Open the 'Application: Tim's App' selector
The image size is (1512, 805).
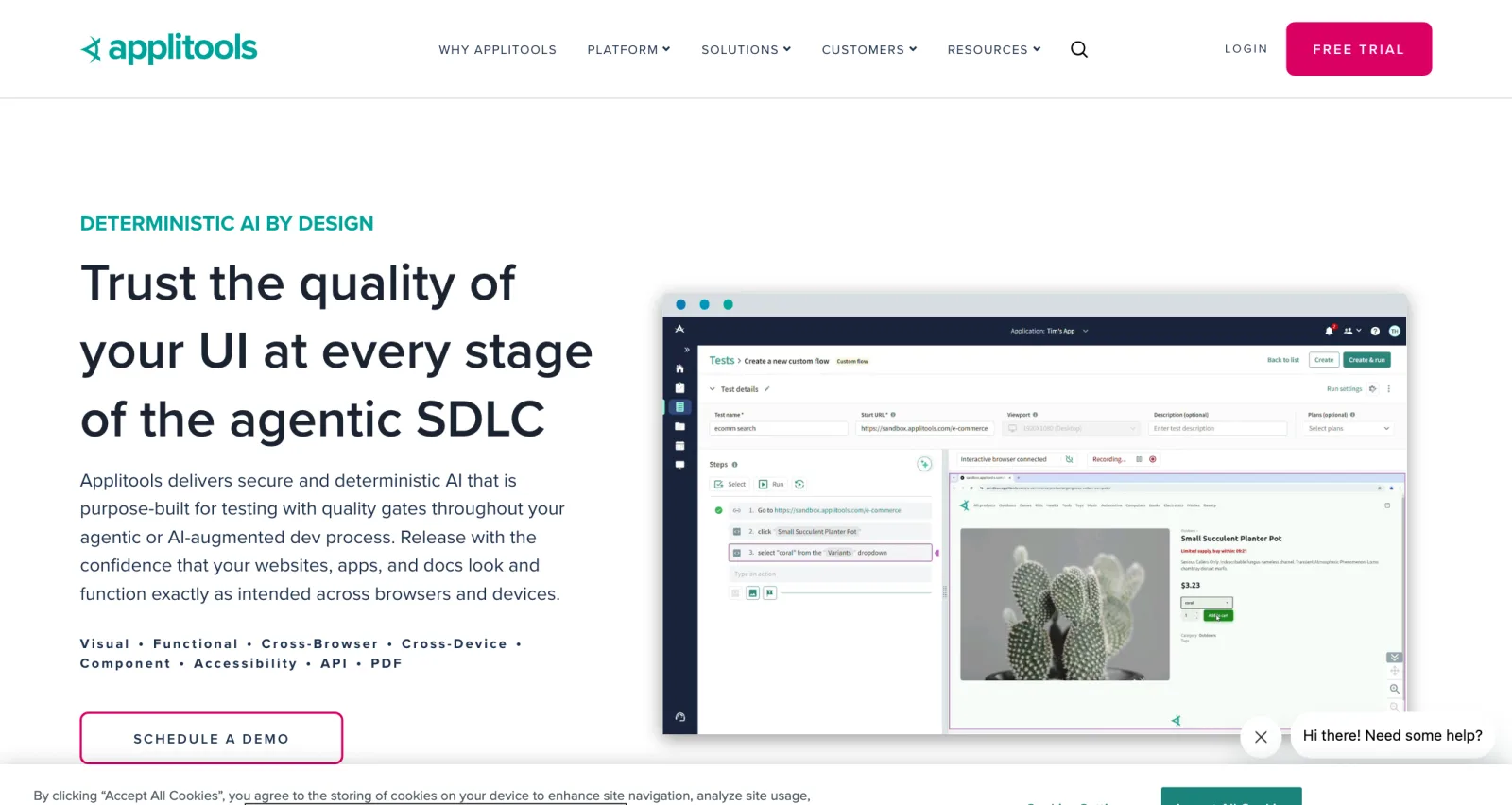tap(1049, 331)
